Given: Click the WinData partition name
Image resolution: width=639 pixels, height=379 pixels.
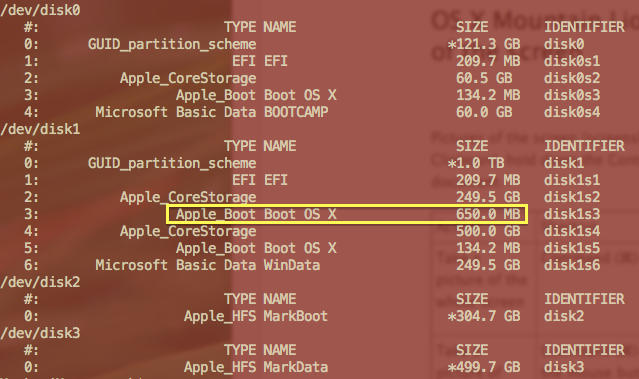Looking at the screenshot, I should pos(292,265).
